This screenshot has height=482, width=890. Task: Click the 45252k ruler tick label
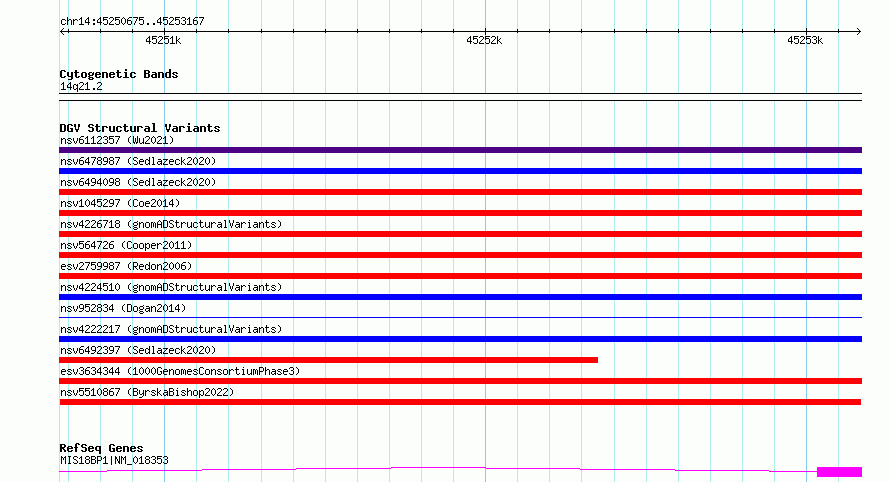point(484,40)
